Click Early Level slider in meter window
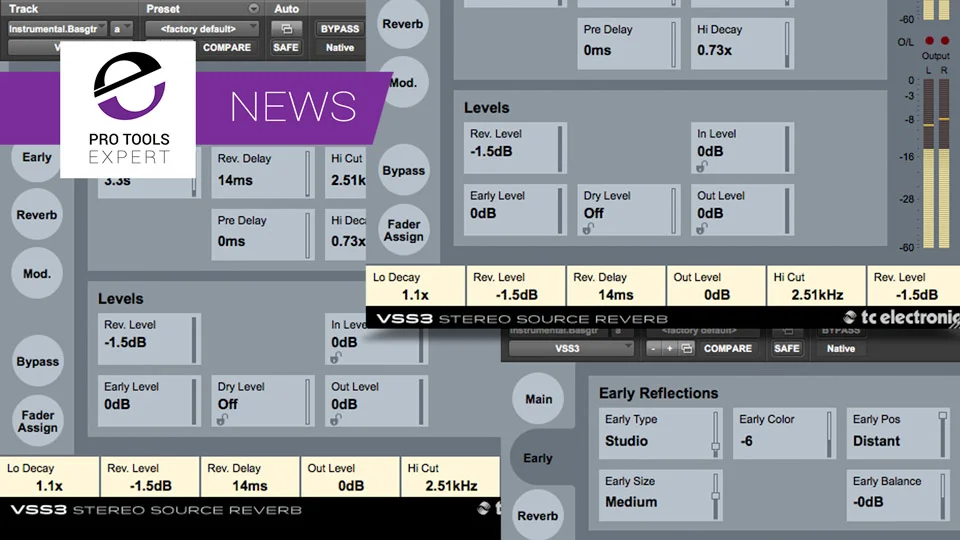The image size is (960, 540). [x=560, y=210]
